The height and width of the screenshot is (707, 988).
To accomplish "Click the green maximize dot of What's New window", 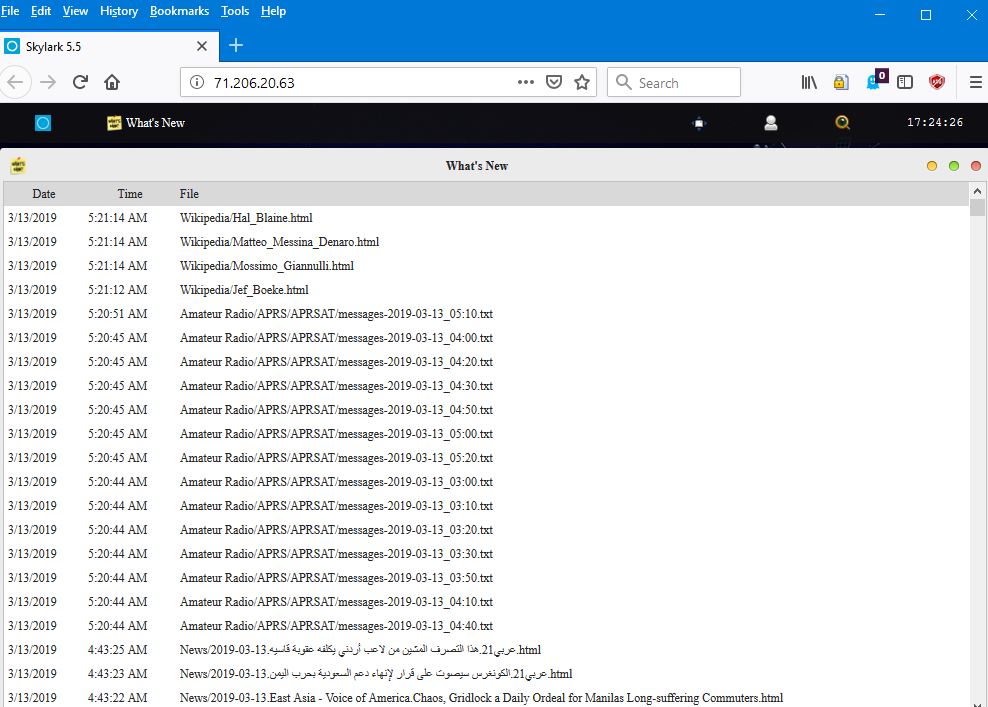I will click(x=954, y=166).
